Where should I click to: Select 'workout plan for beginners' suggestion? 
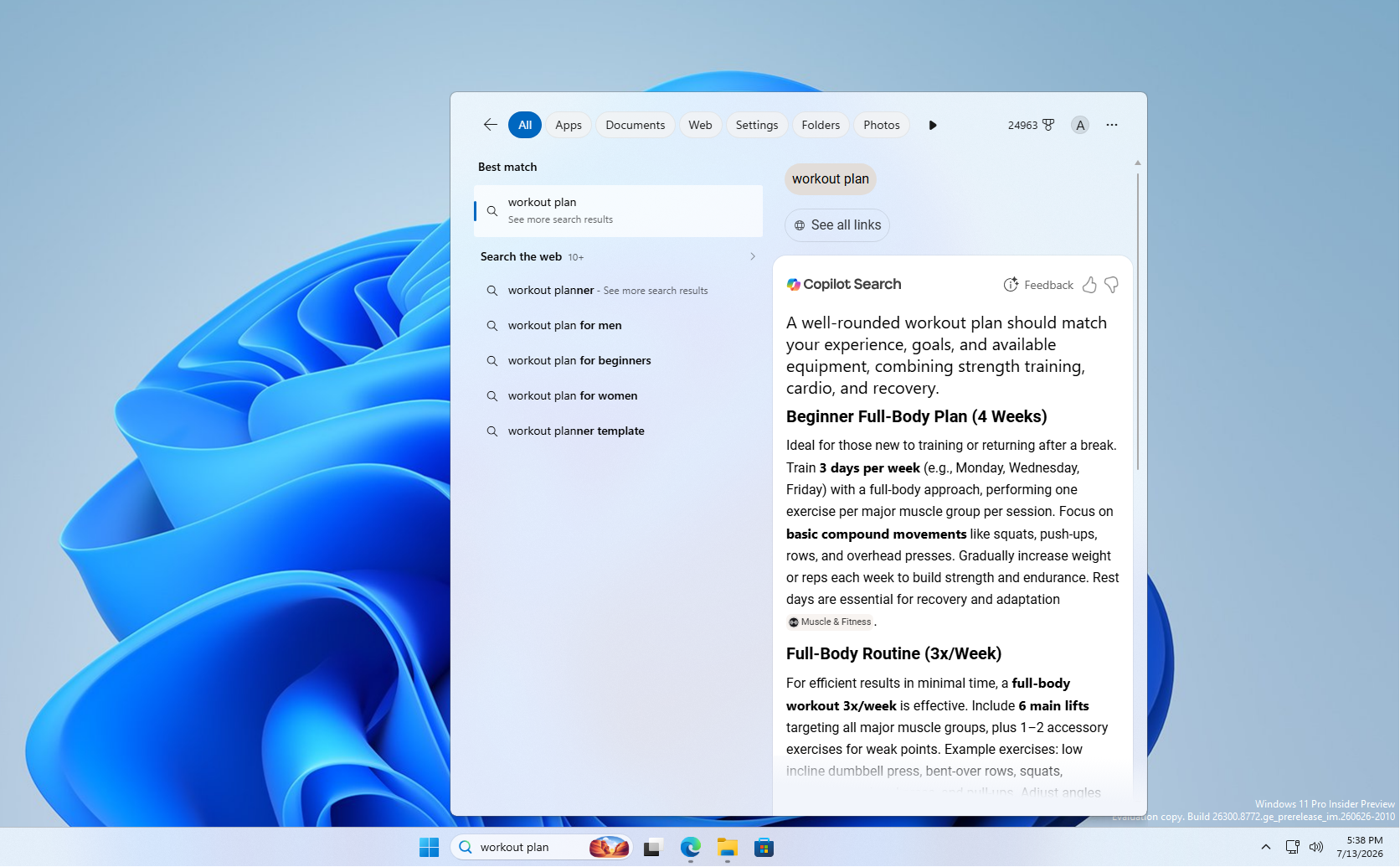coord(618,361)
